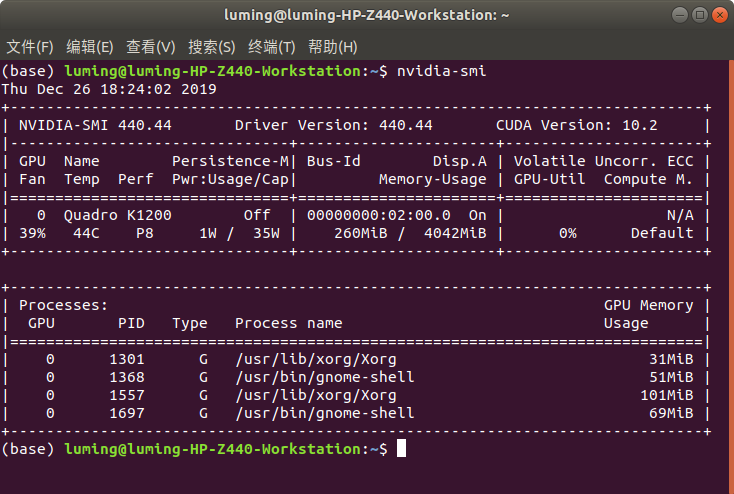Open the 查看(V) menu

(x=150, y=47)
